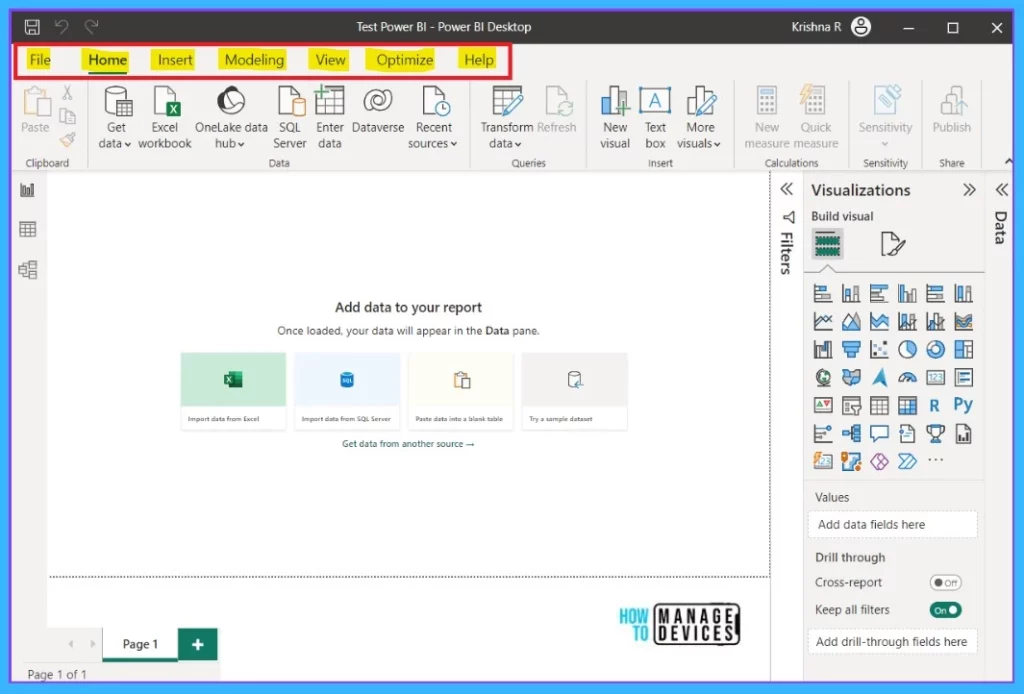Image resolution: width=1024 pixels, height=694 pixels.
Task: Open the Optimize tab
Action: [x=405, y=60]
